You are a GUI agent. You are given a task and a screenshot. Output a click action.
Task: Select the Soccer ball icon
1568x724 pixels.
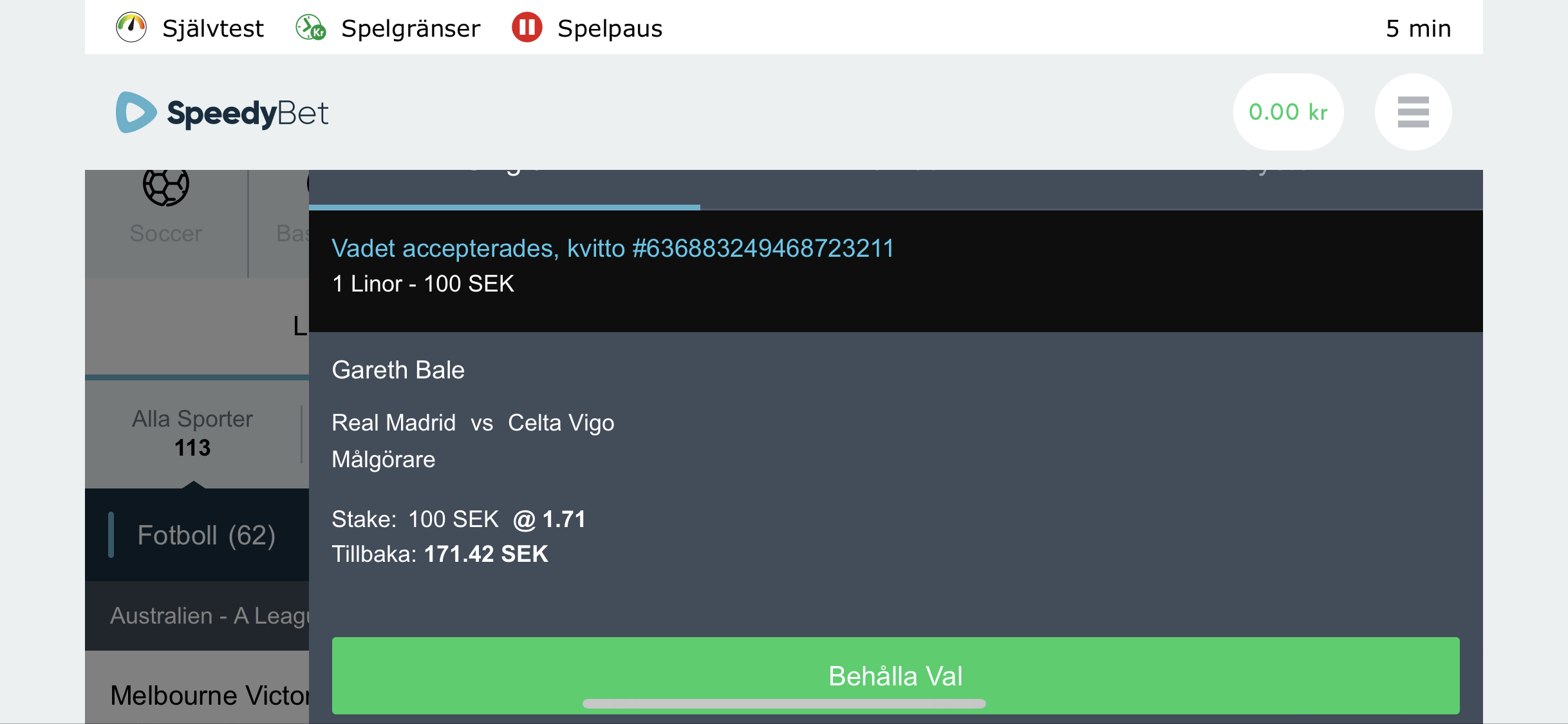click(166, 187)
